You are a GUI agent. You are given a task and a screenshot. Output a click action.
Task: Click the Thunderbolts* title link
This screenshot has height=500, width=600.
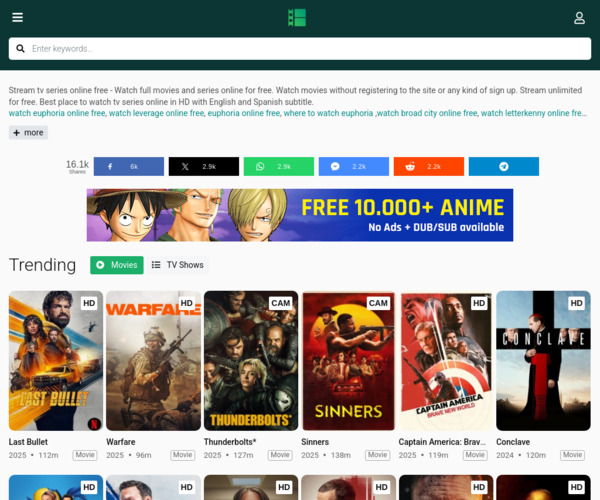(230, 442)
